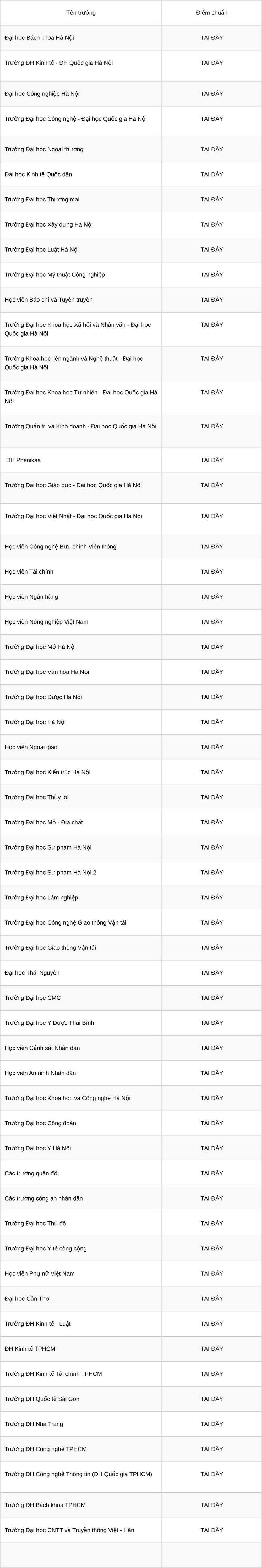Click the Điểm chuẩn column header
The width and height of the screenshot is (262, 1568).
coord(211,13)
